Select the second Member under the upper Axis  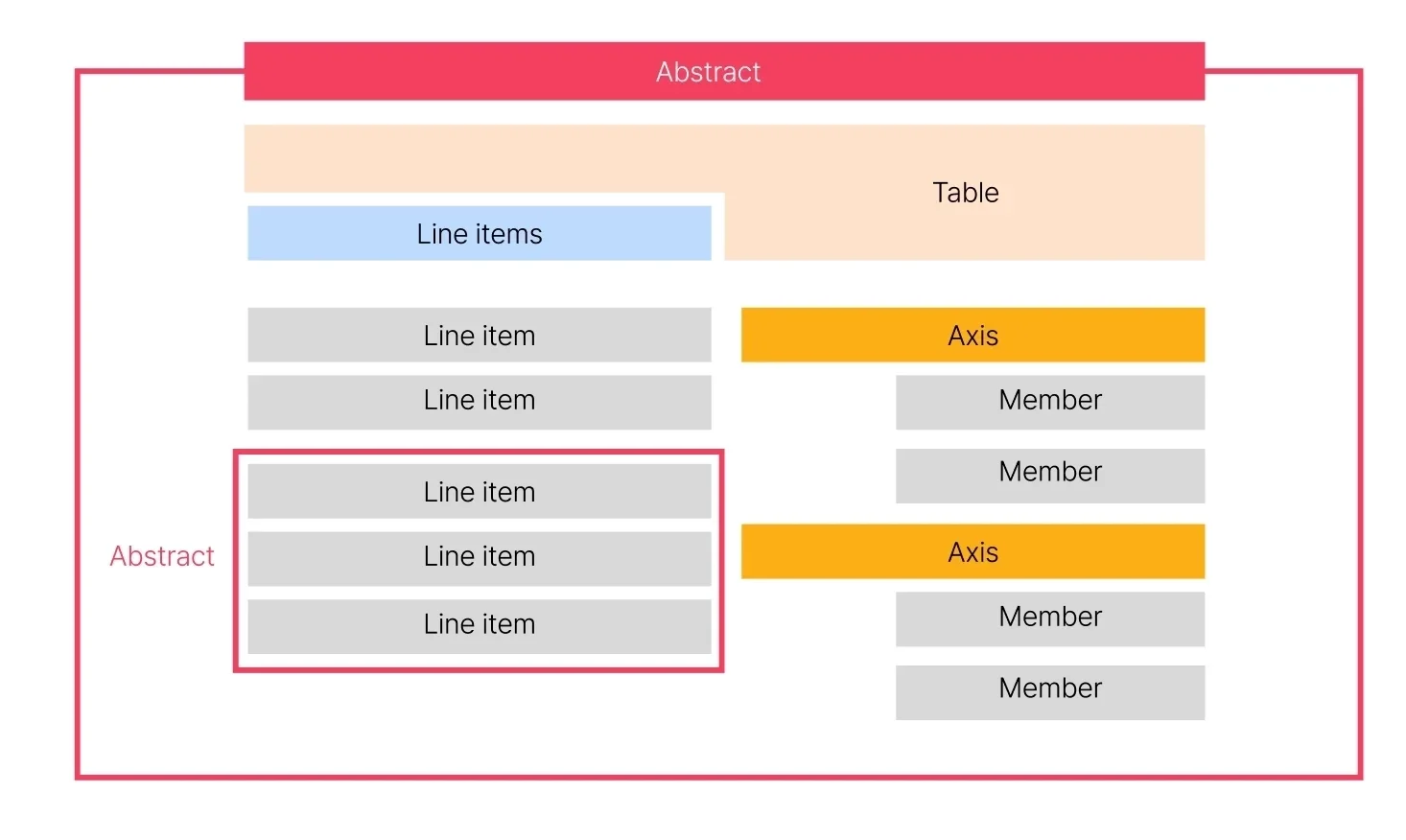[x=1050, y=475]
